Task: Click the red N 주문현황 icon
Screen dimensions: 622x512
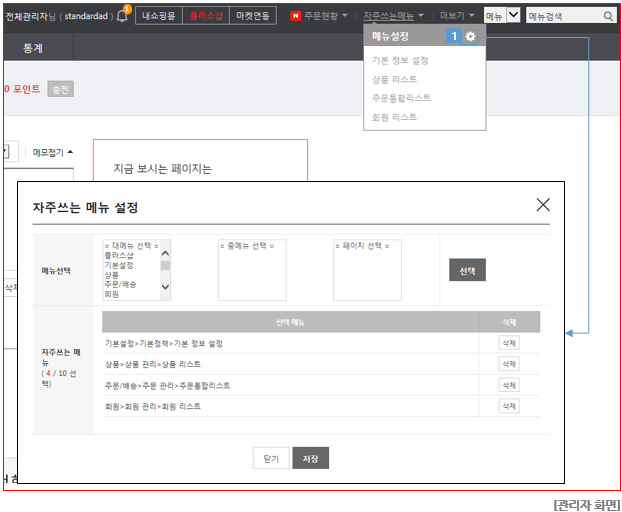Action: (295, 15)
